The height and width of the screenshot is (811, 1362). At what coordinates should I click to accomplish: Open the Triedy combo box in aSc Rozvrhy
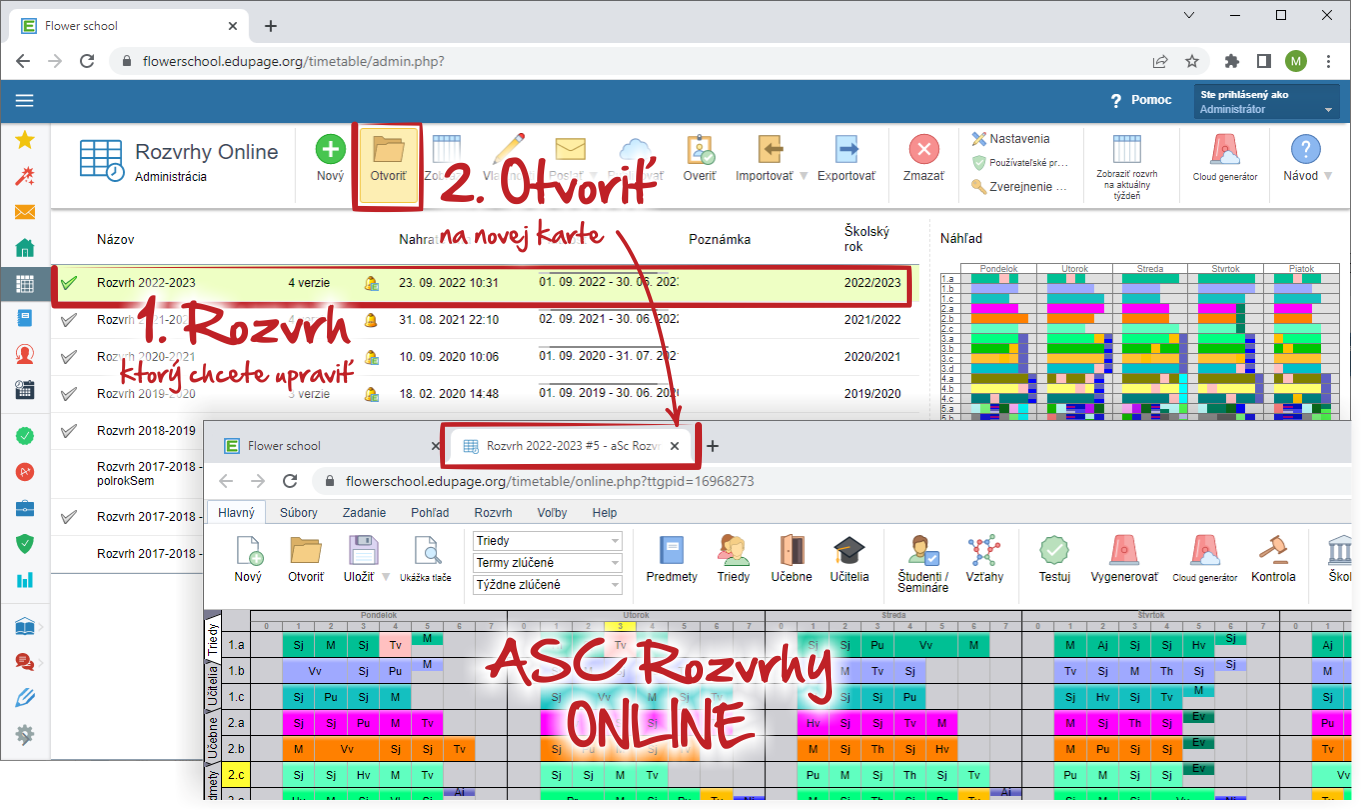[547, 541]
